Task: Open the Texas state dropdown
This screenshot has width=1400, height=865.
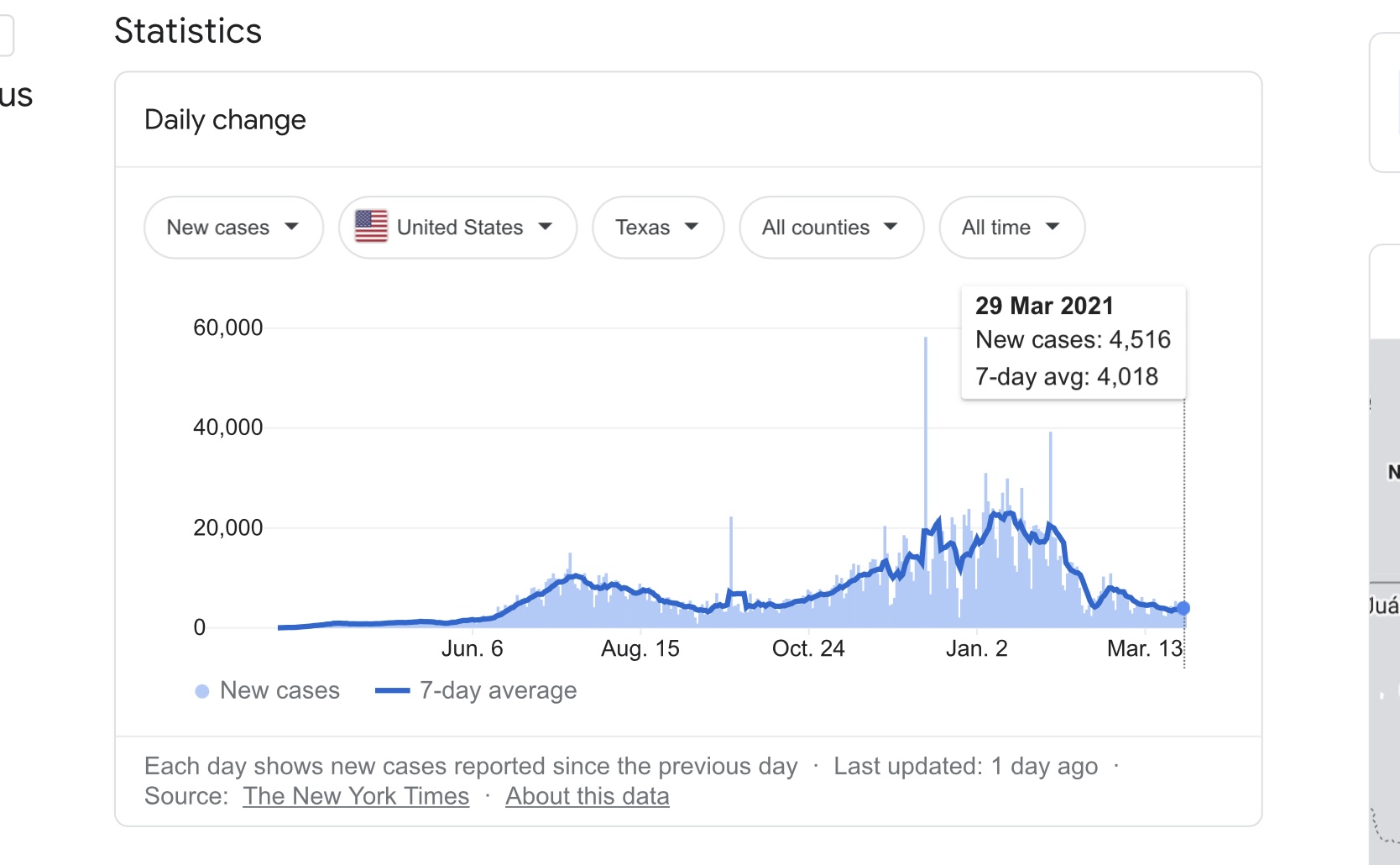Action: [x=657, y=228]
